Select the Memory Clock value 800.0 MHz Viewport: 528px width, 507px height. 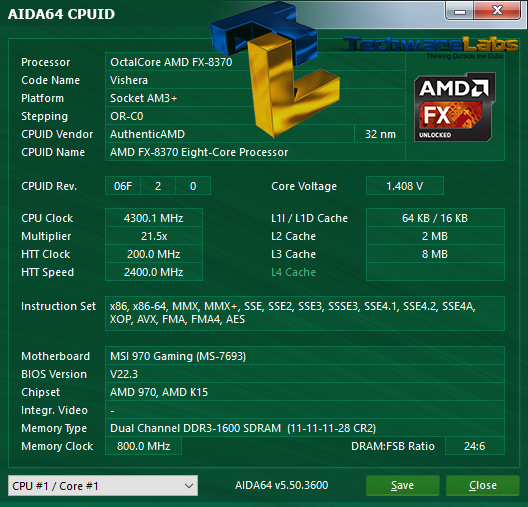coord(143,446)
